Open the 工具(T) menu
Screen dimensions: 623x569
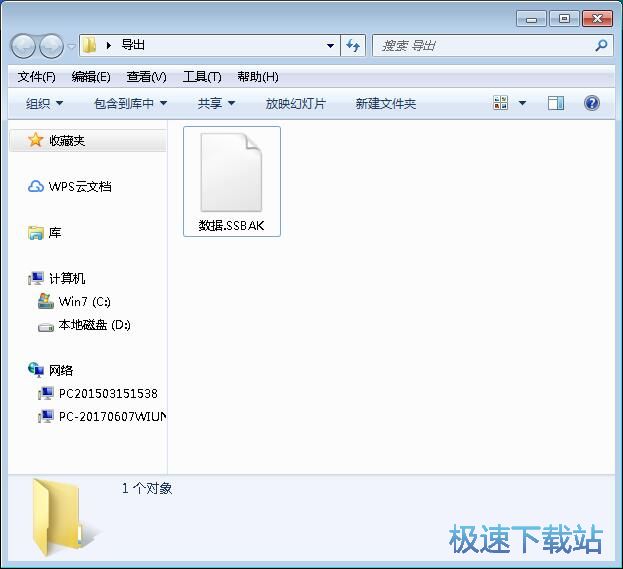tap(202, 77)
